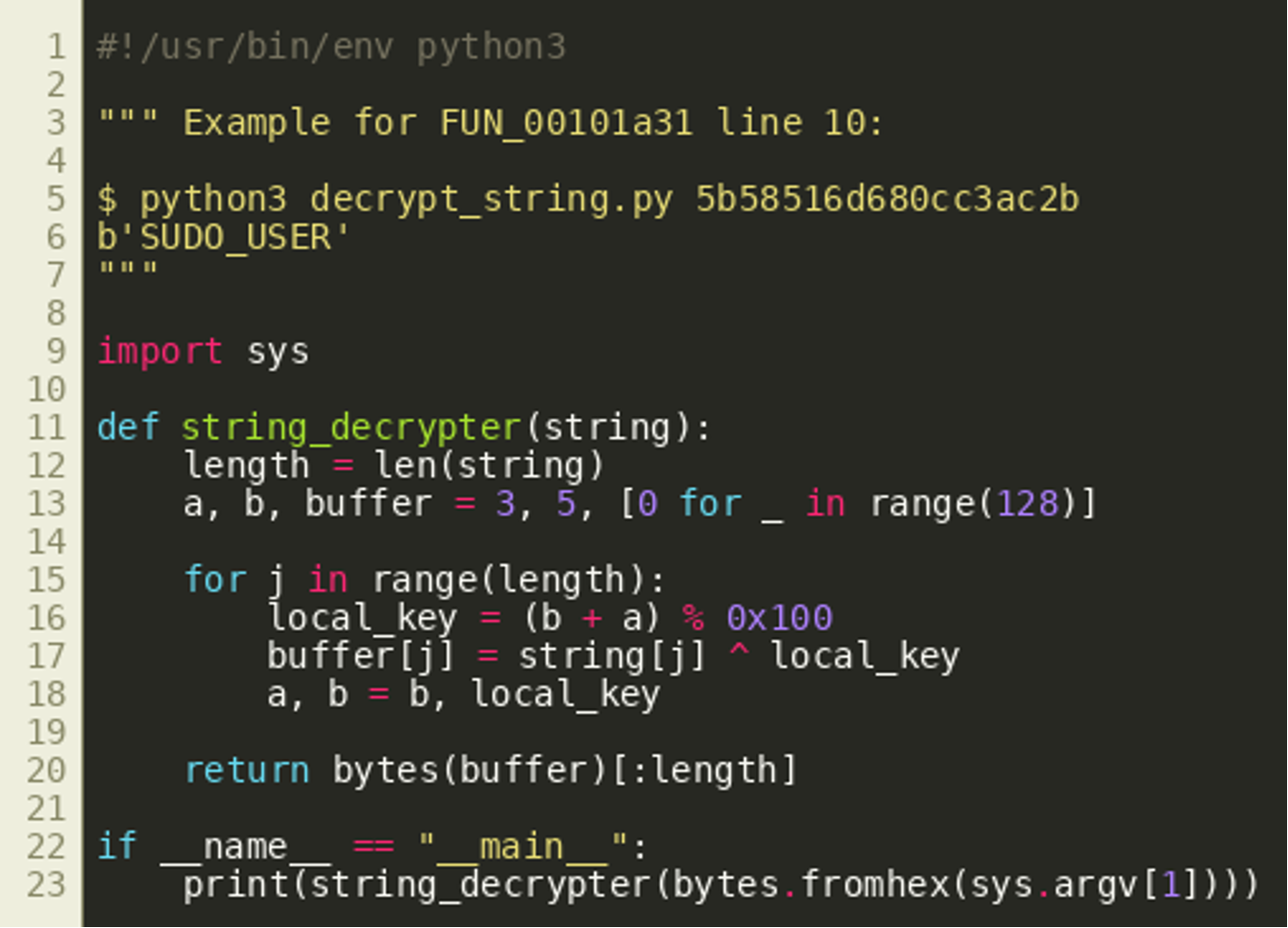Image resolution: width=1288 pixels, height=928 pixels.
Task: Click the "__main__" string literal
Action: 524,847
